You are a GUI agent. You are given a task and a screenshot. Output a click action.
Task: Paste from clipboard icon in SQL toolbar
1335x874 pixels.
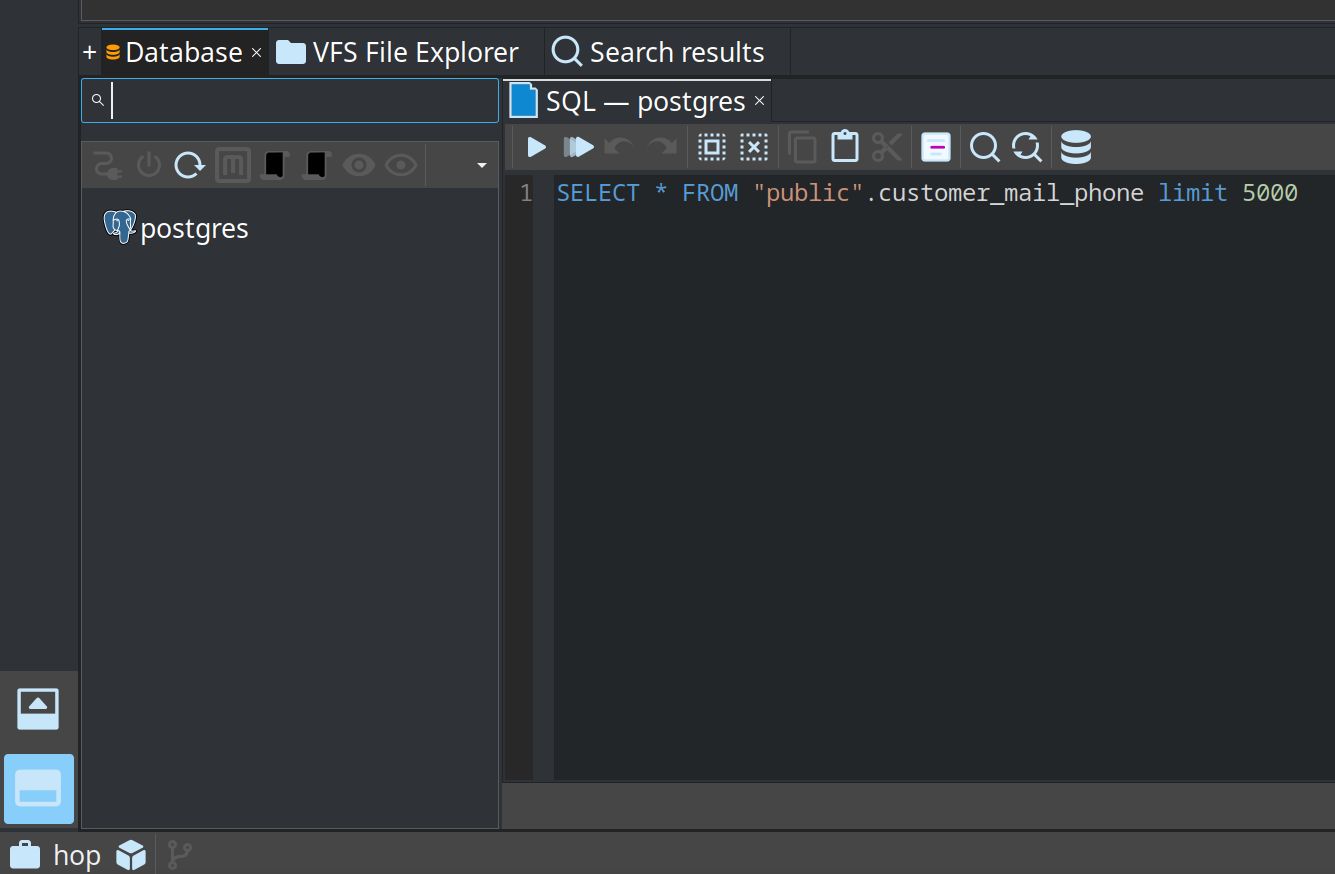(845, 147)
